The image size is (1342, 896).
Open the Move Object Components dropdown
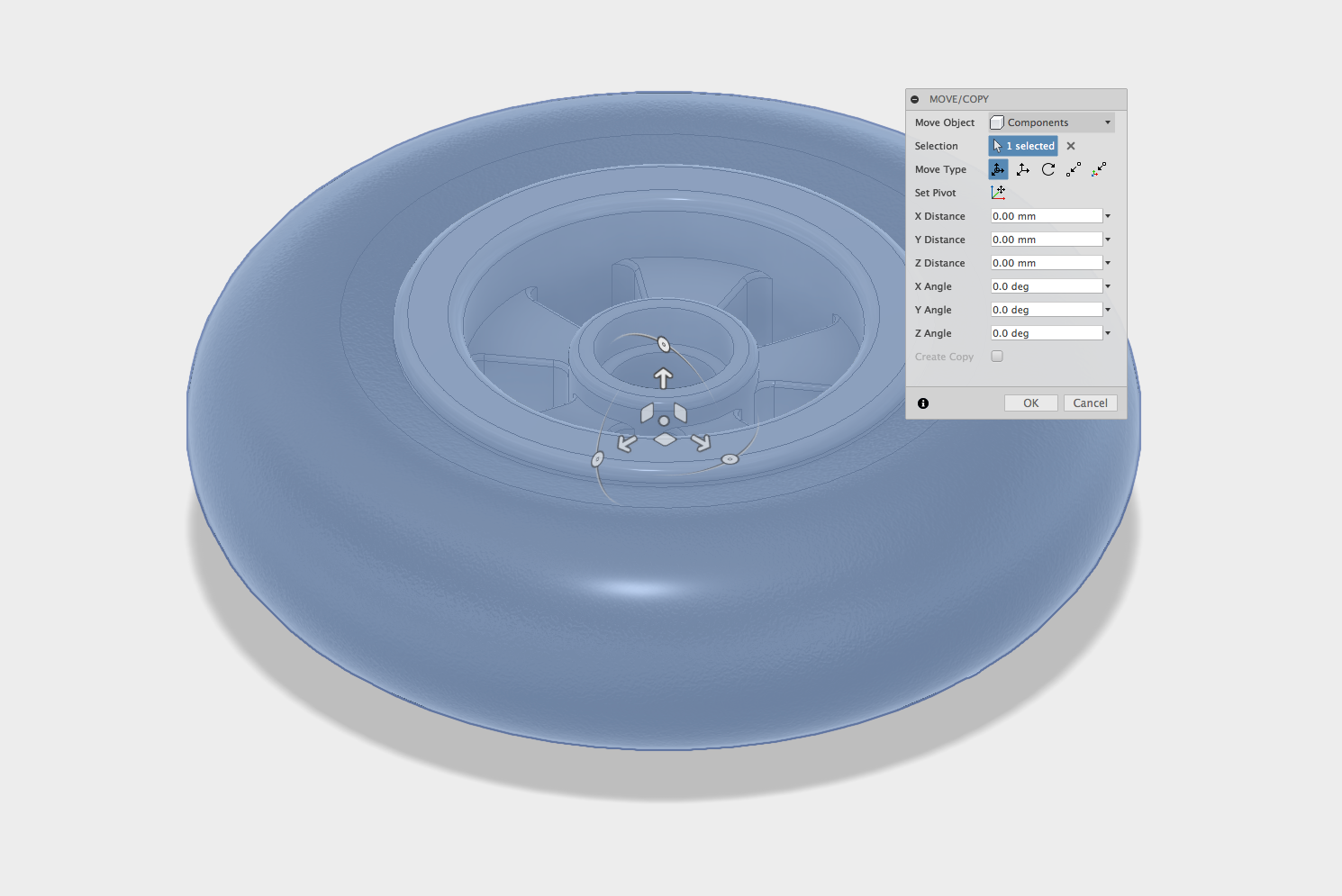coord(1051,122)
